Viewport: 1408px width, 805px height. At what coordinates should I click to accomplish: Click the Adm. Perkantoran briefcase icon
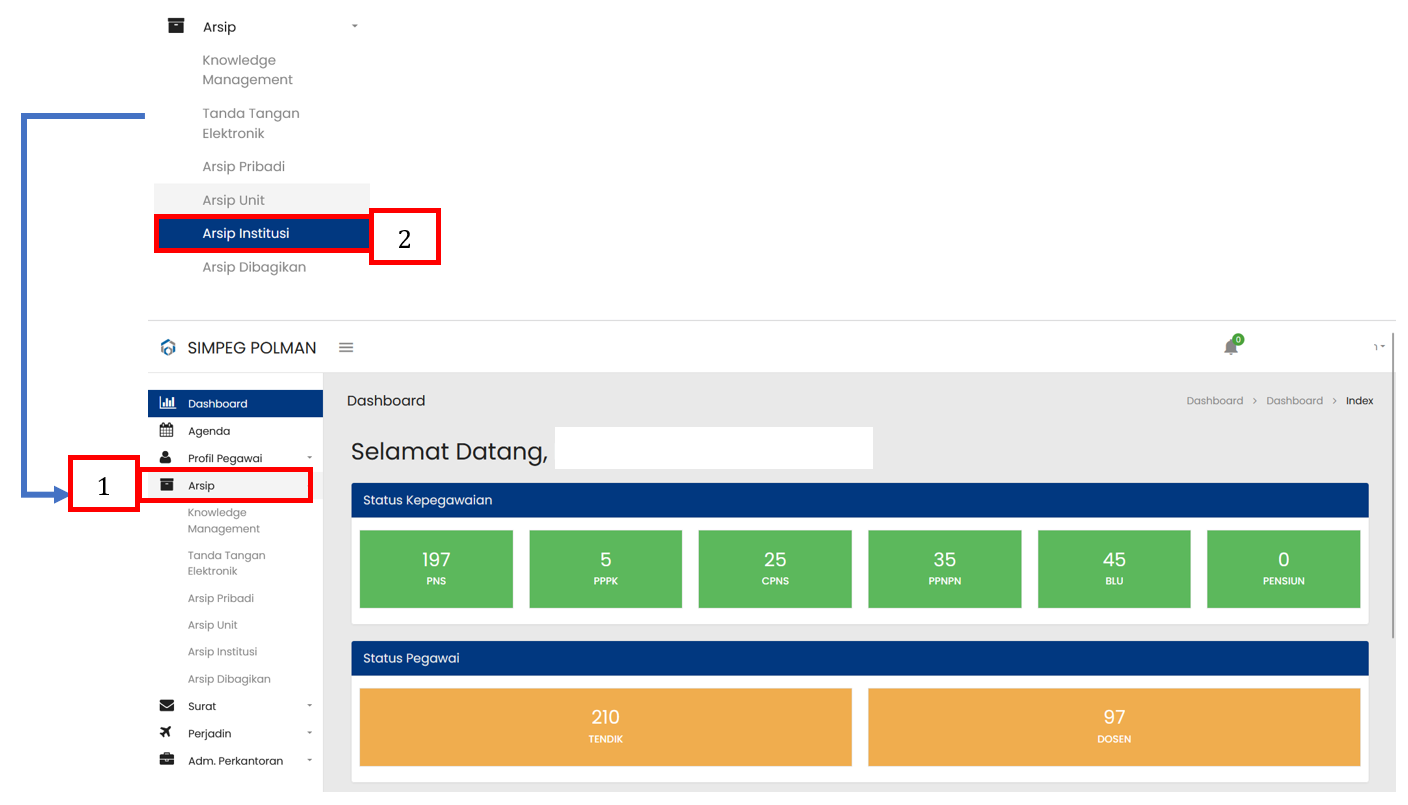[x=167, y=760]
